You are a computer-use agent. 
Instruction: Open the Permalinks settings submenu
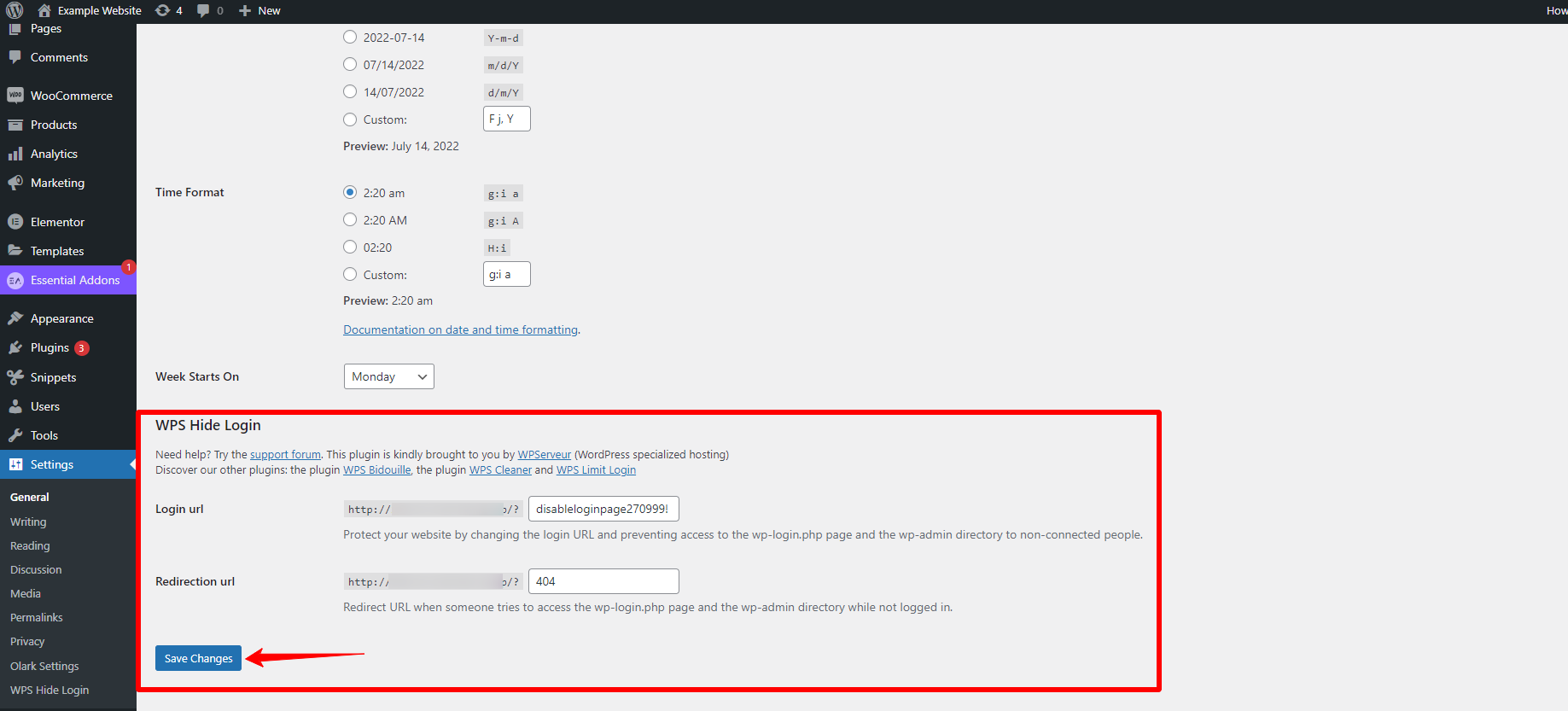click(x=37, y=617)
